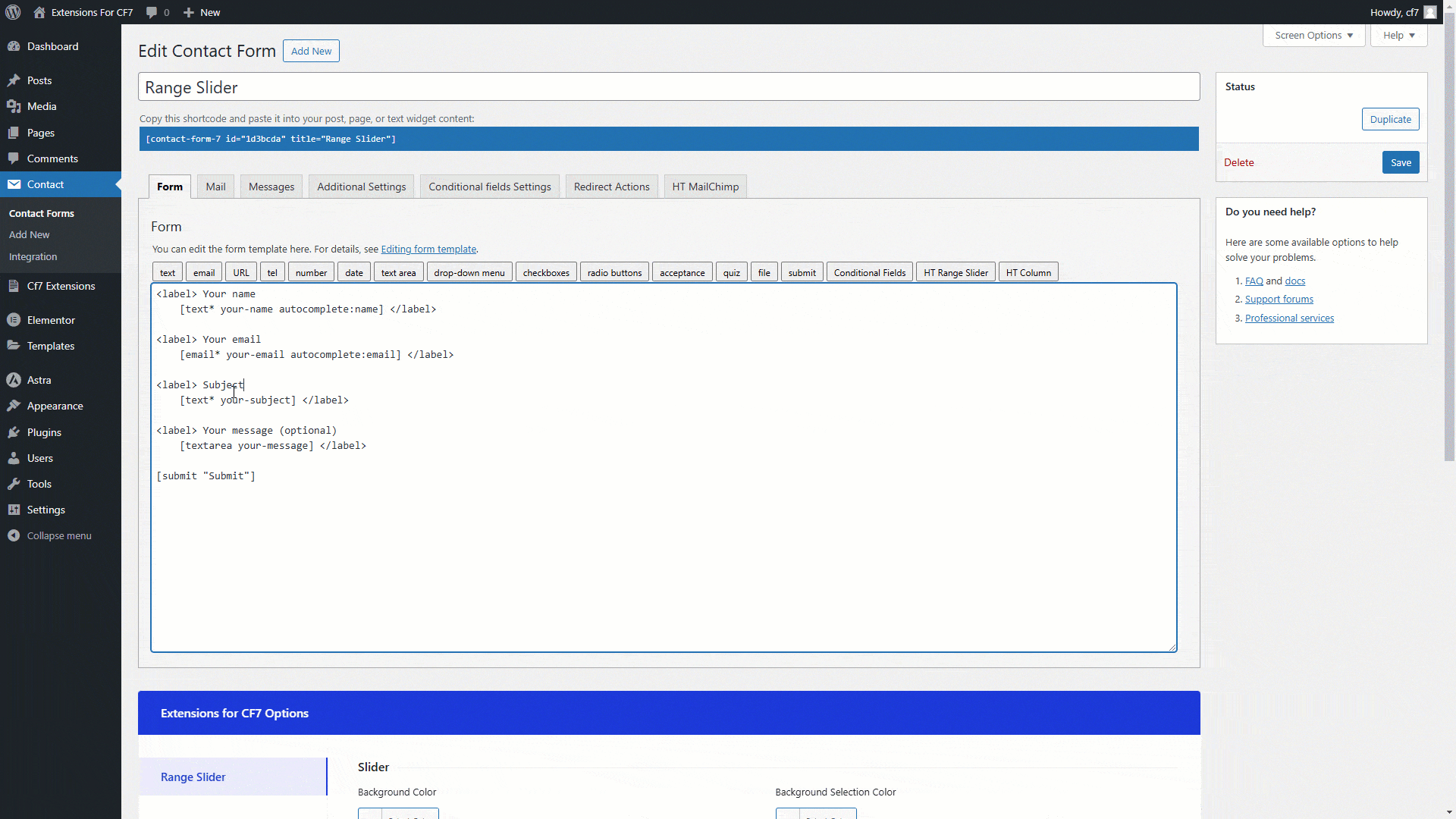
Task: Click the Collapse menu arrow icon
Action: [14, 535]
